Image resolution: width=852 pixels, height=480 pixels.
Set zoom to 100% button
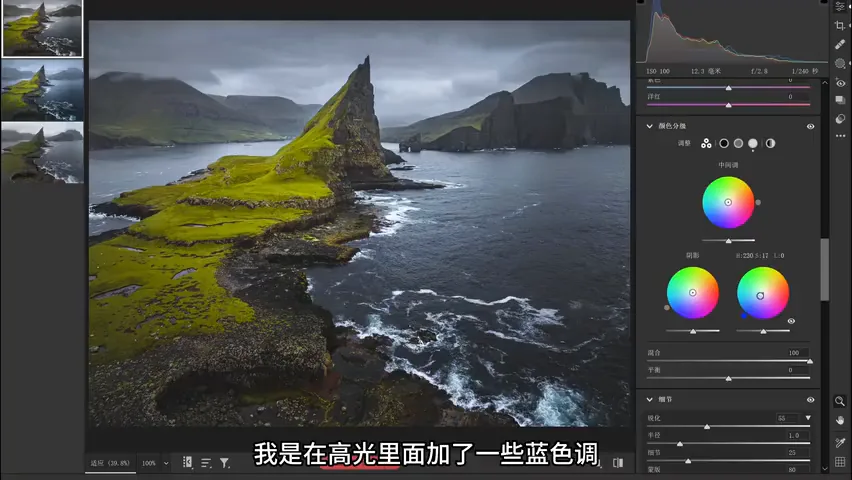(x=149, y=464)
